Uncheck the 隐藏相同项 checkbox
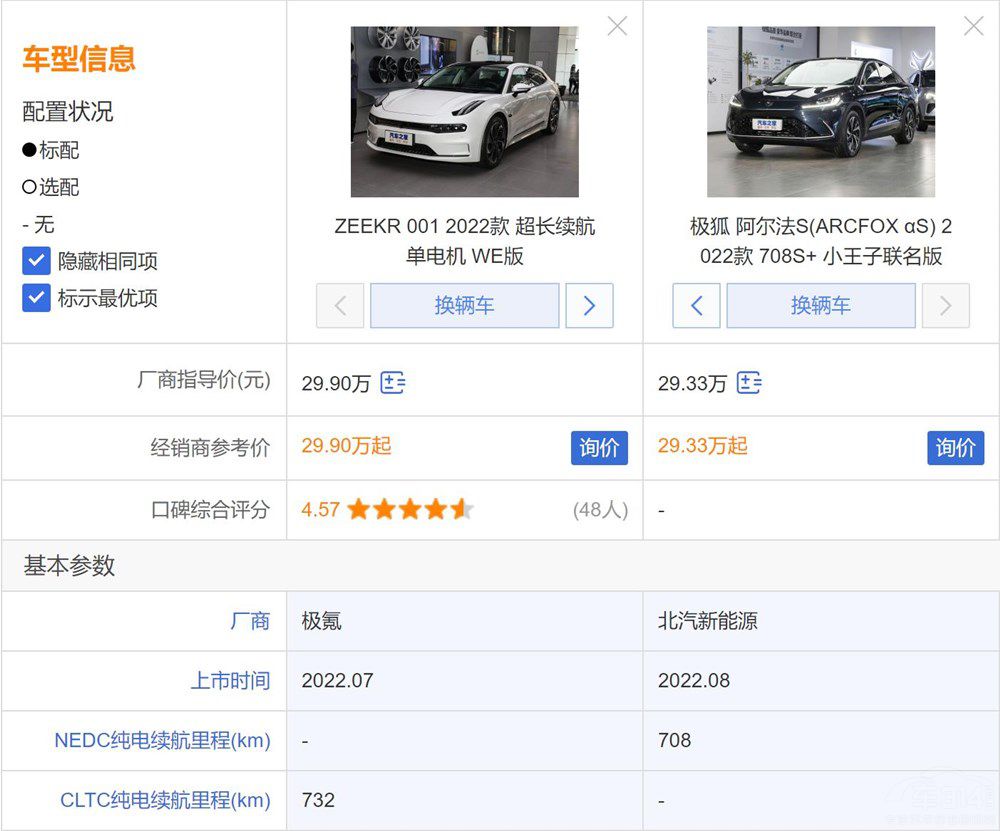 tap(37, 260)
